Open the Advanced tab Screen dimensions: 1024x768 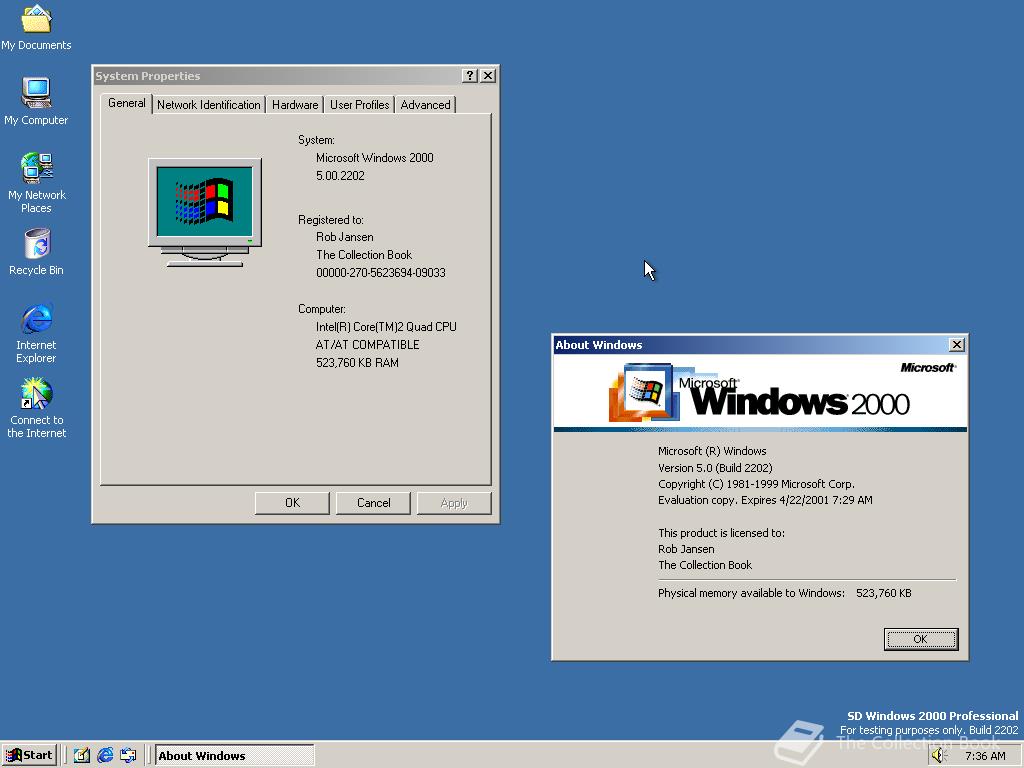[x=425, y=104]
